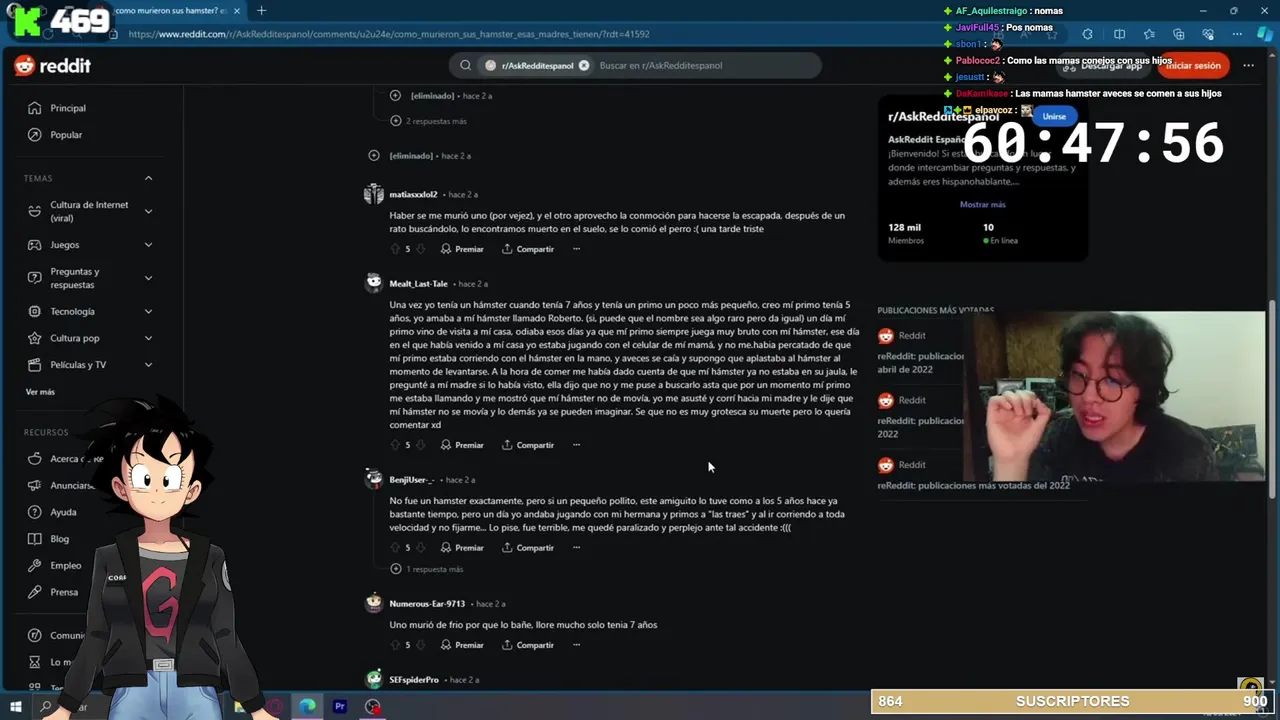Click Compartir on Mealt_Last-Tale's comment
The height and width of the screenshot is (720, 1280).
[x=528, y=445]
